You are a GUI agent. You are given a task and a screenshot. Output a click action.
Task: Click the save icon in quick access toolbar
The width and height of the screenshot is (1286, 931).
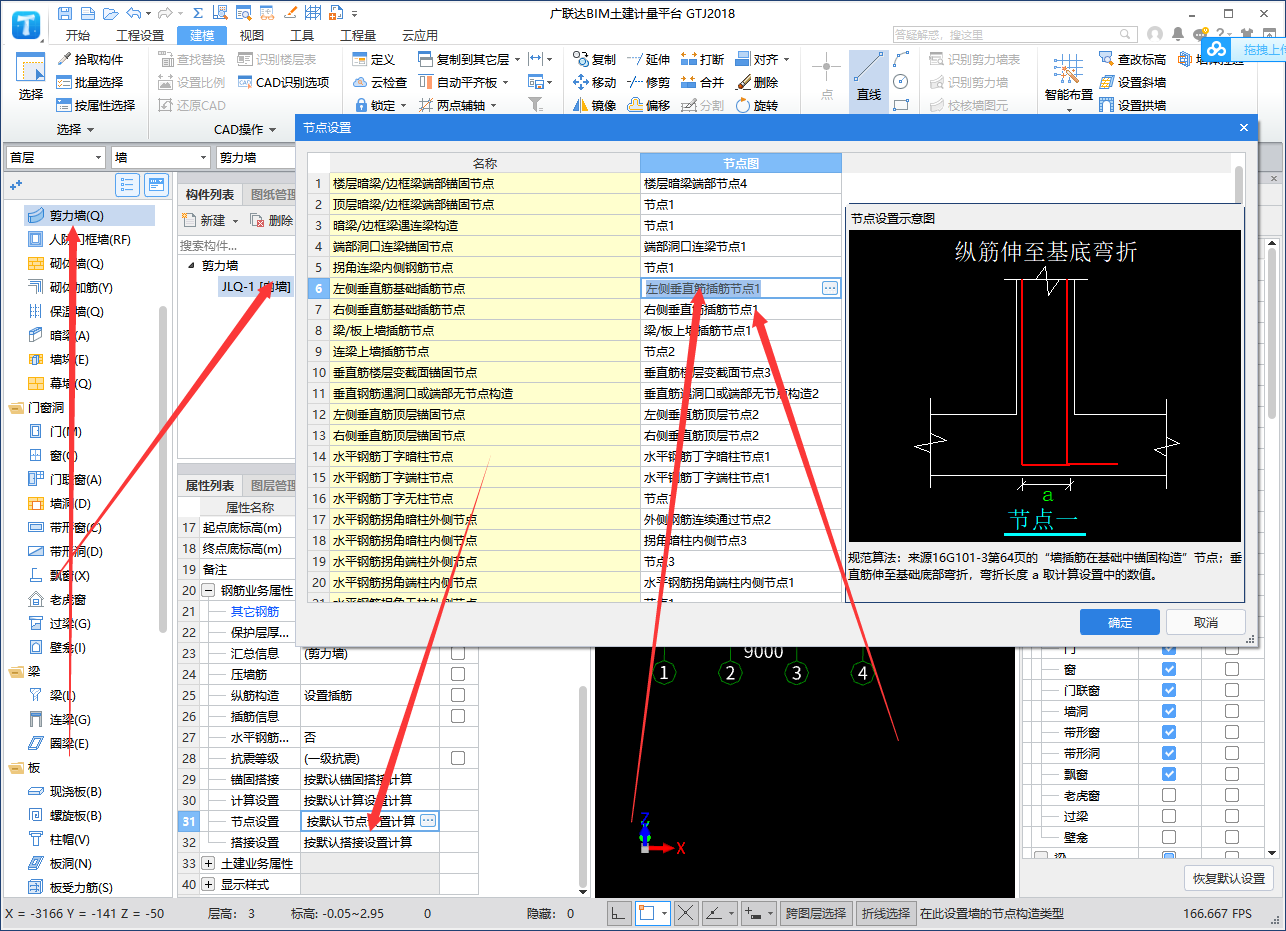65,13
